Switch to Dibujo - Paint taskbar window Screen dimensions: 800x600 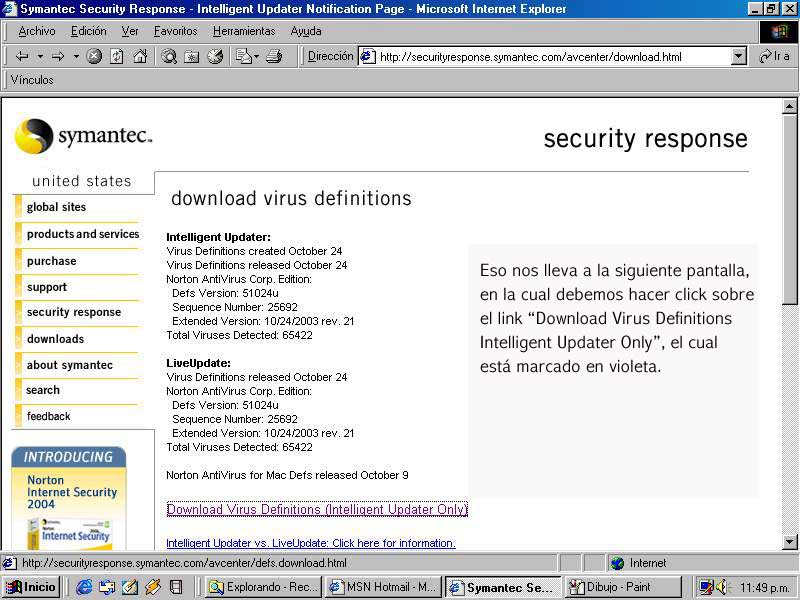point(621,587)
